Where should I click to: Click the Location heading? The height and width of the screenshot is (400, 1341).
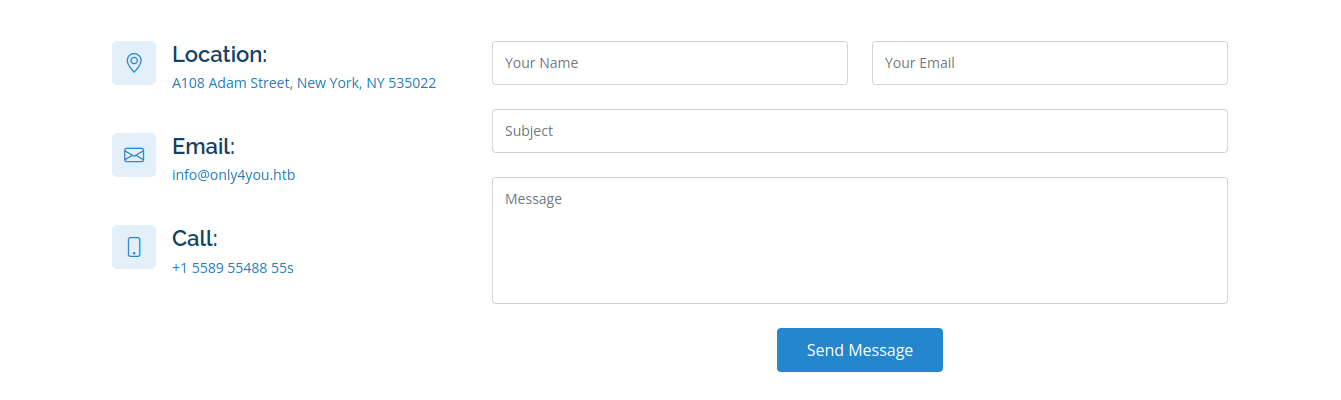(x=219, y=55)
